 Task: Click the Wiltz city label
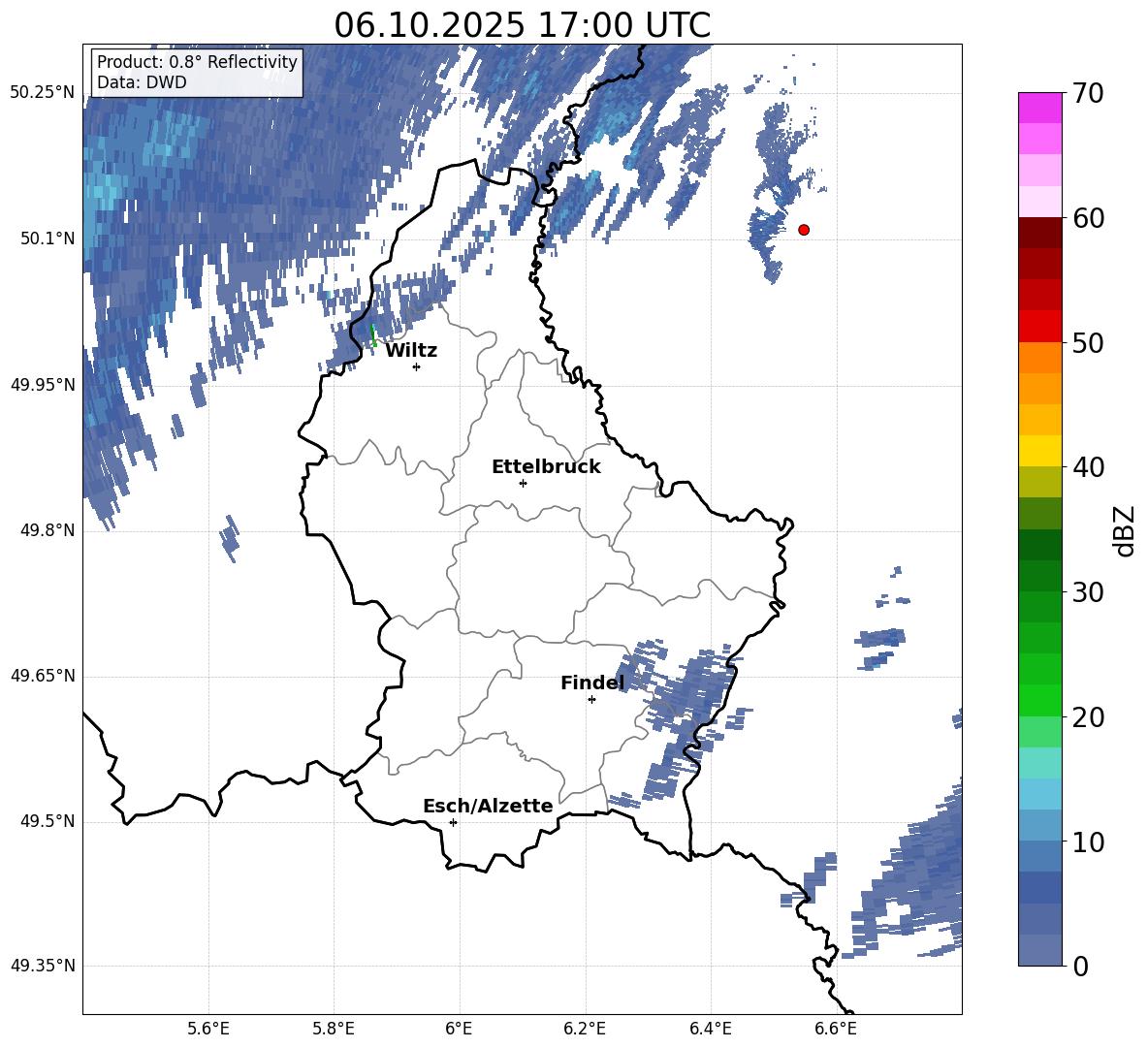[x=411, y=351]
